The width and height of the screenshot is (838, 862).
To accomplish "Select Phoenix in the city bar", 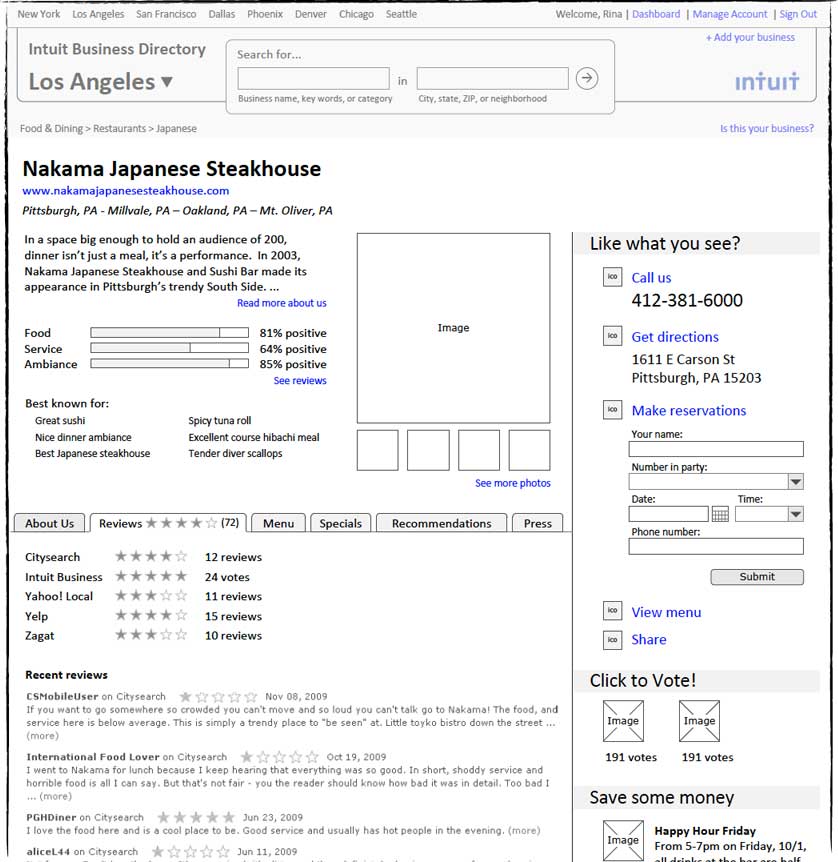I will click(264, 14).
